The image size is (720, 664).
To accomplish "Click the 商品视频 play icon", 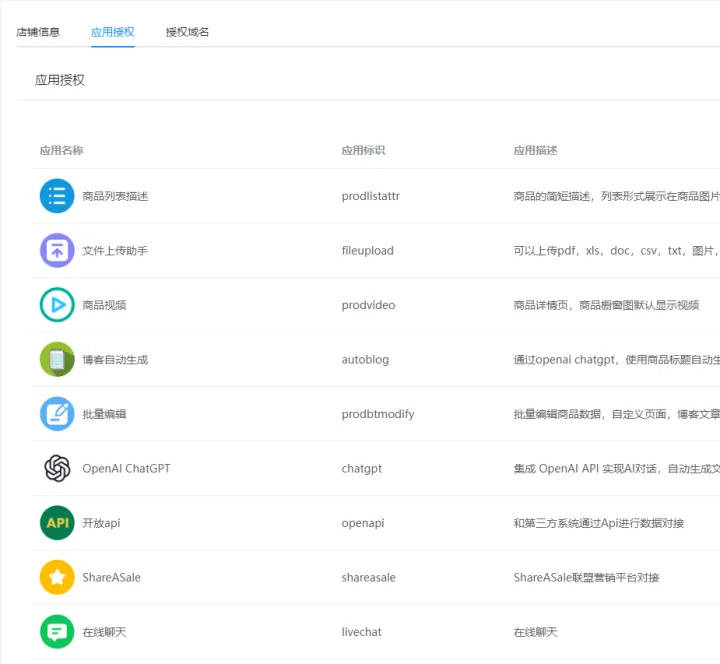I will click(x=57, y=305).
